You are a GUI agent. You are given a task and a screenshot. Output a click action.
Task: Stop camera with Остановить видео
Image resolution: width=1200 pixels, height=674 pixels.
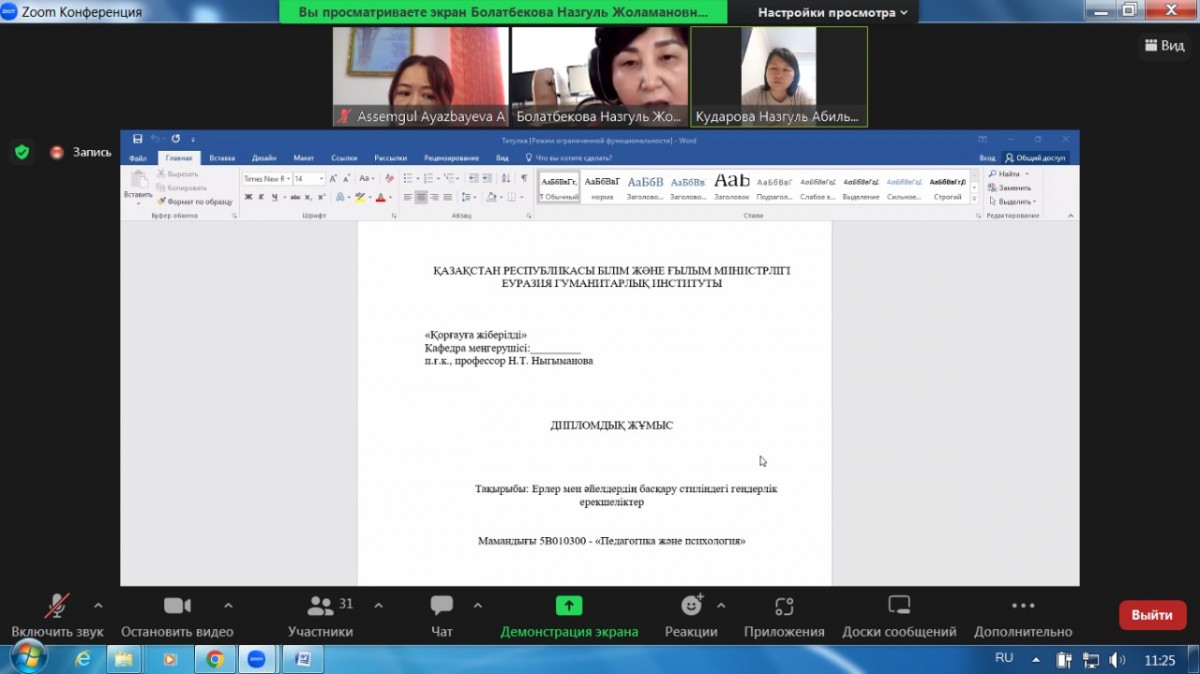[x=177, y=606]
